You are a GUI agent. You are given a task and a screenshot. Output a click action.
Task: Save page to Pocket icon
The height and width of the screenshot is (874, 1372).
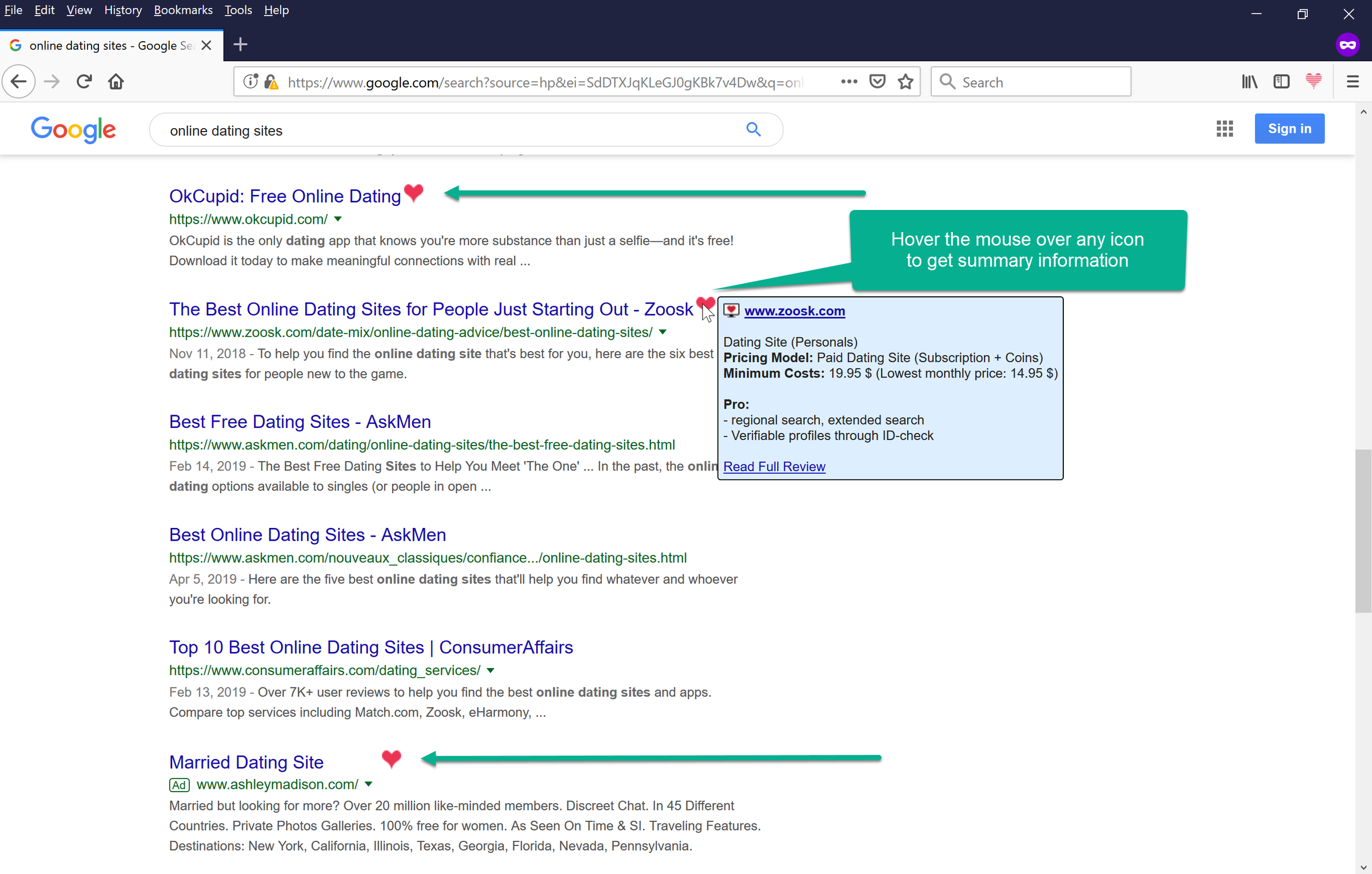877,82
